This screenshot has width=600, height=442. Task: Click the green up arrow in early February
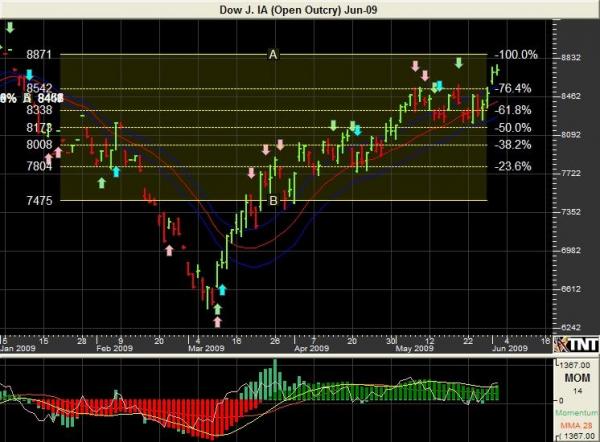coord(100,182)
